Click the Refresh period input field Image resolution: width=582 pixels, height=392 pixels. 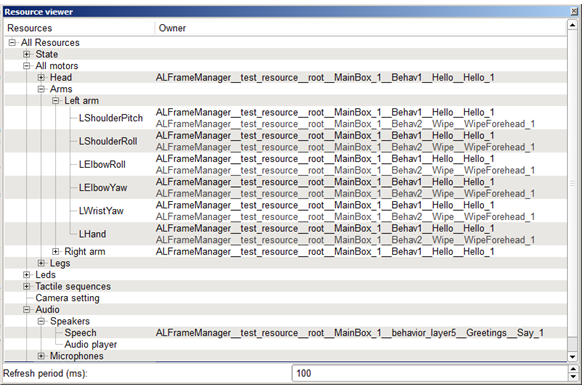click(430, 373)
